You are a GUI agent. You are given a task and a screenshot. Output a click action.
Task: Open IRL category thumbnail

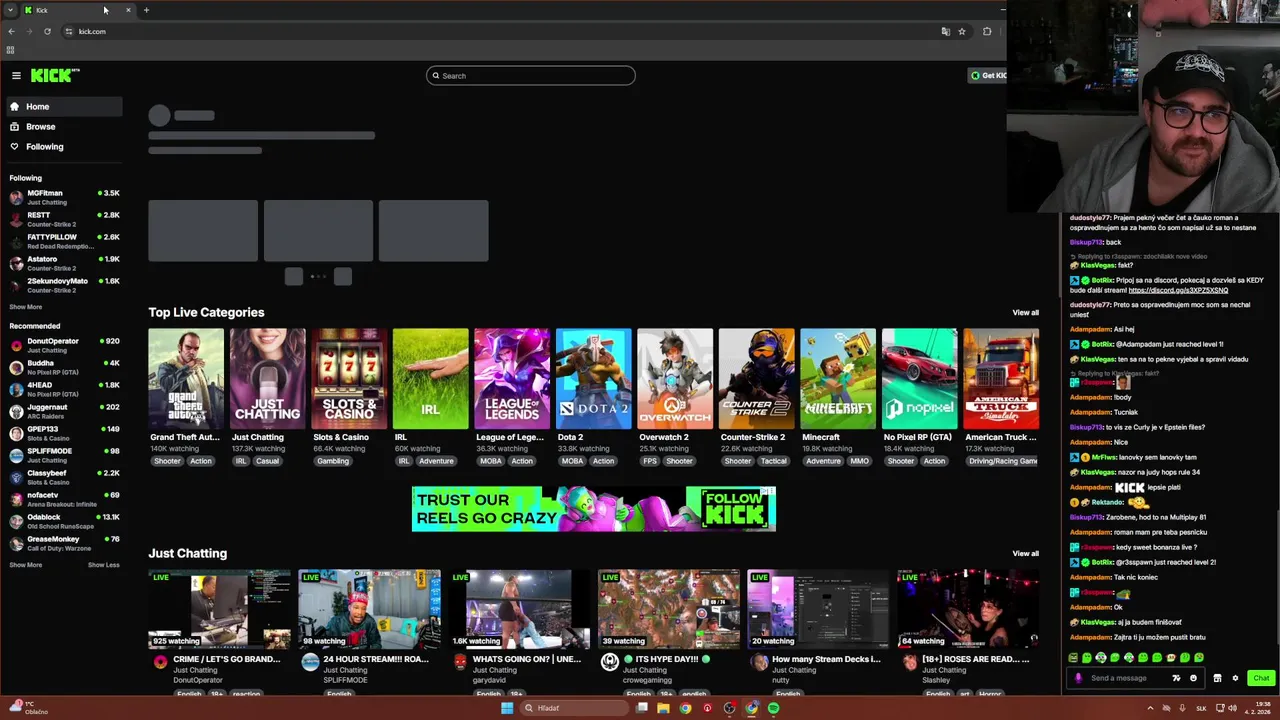[x=430, y=378]
